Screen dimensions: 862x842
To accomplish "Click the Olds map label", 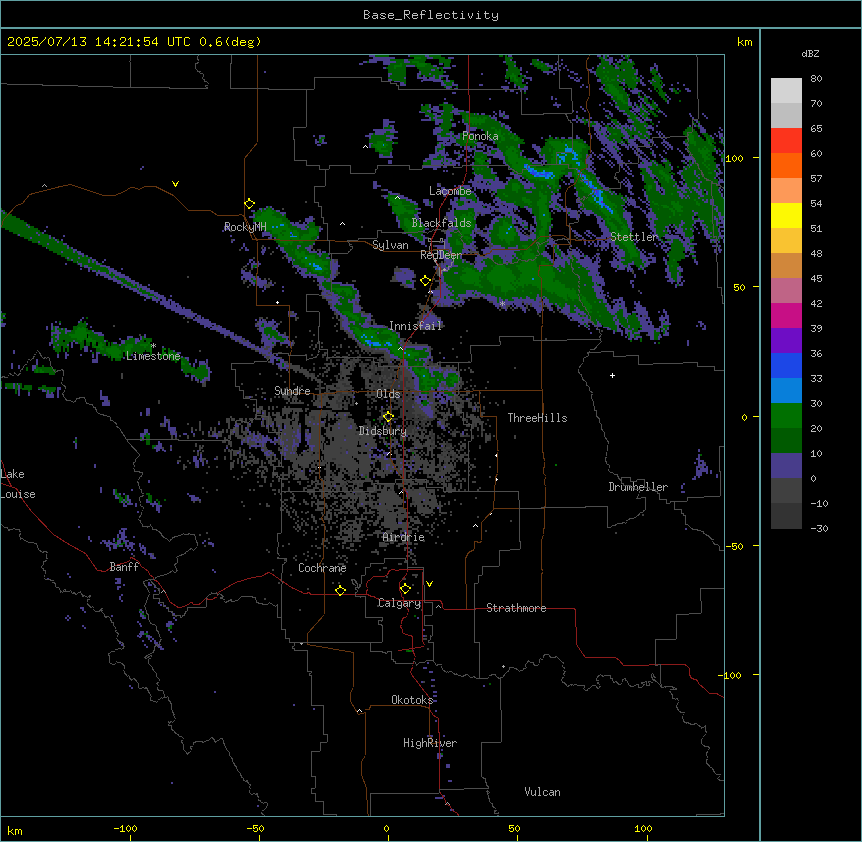I will [x=388, y=394].
